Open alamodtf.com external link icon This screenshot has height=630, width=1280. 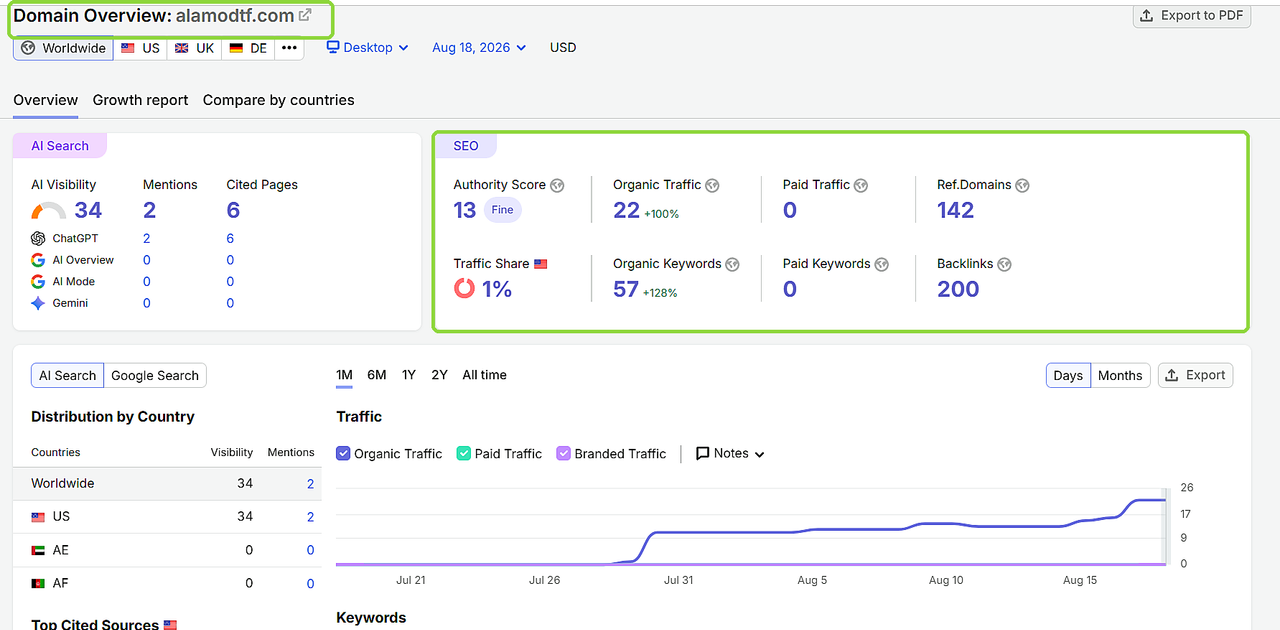pos(305,15)
